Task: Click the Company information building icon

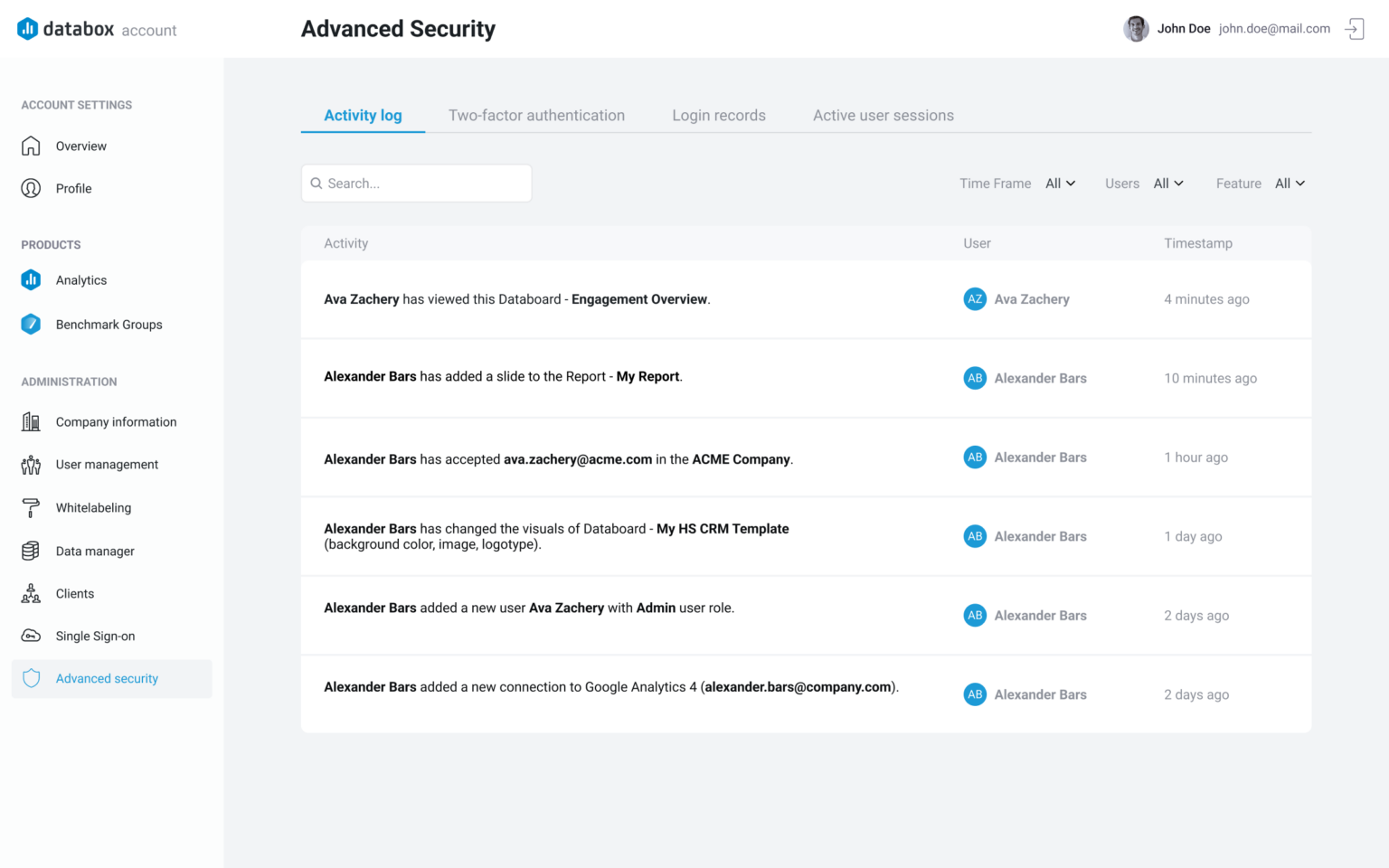Action: point(31,421)
